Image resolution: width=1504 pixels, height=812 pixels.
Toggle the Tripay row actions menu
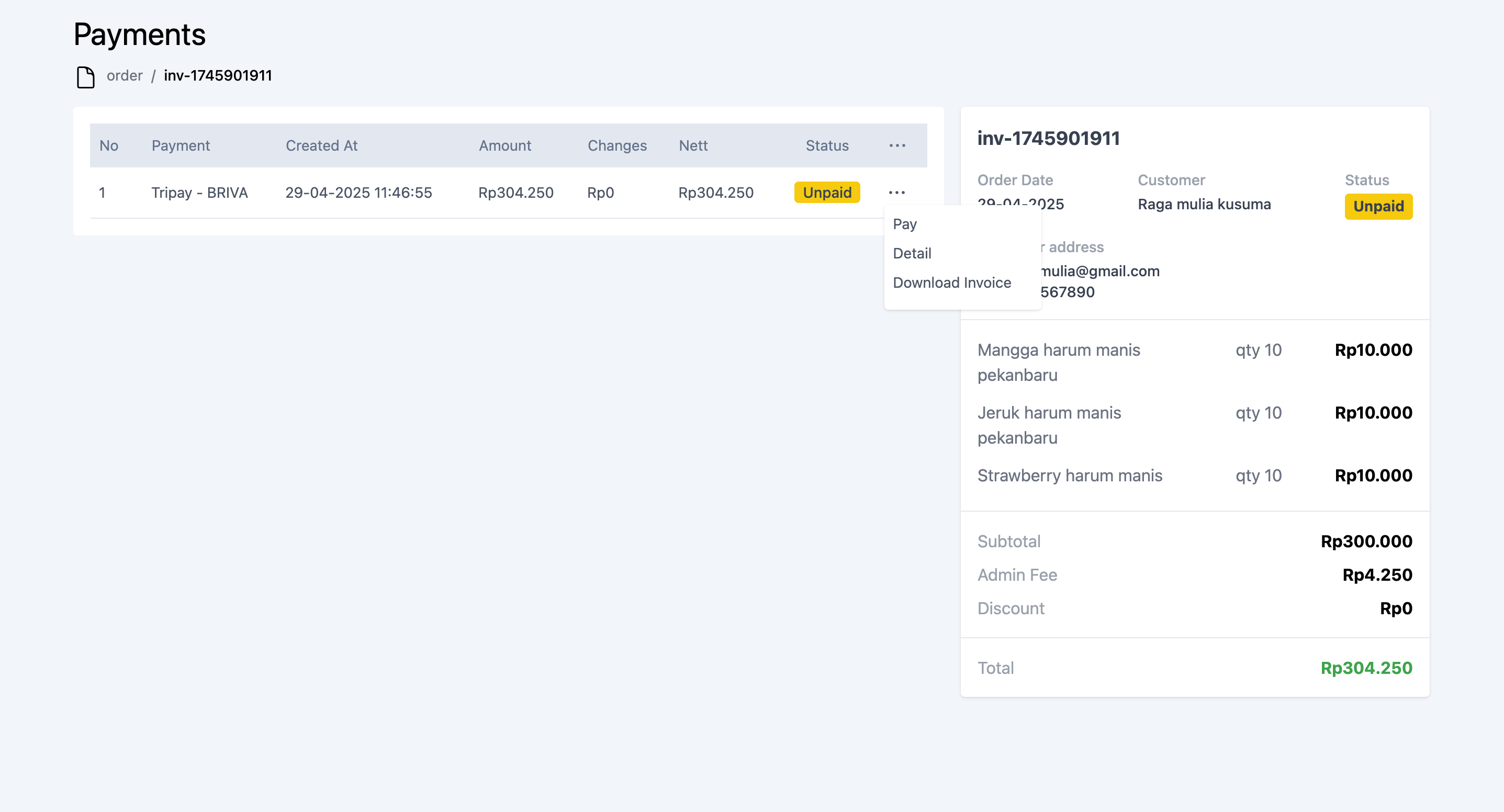pos(897,193)
